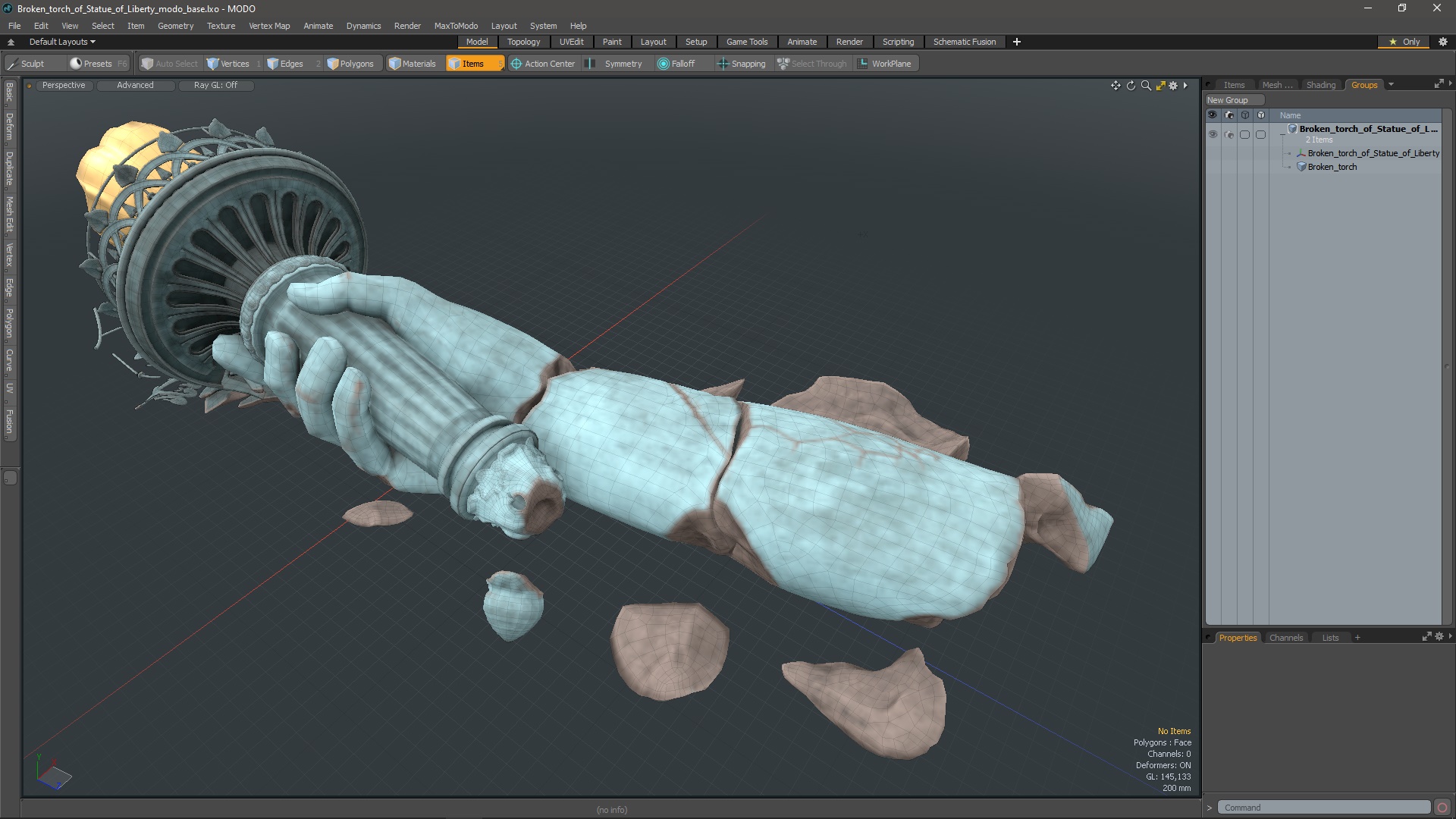Open the viewport settings gear
1456x819 pixels.
(1173, 86)
